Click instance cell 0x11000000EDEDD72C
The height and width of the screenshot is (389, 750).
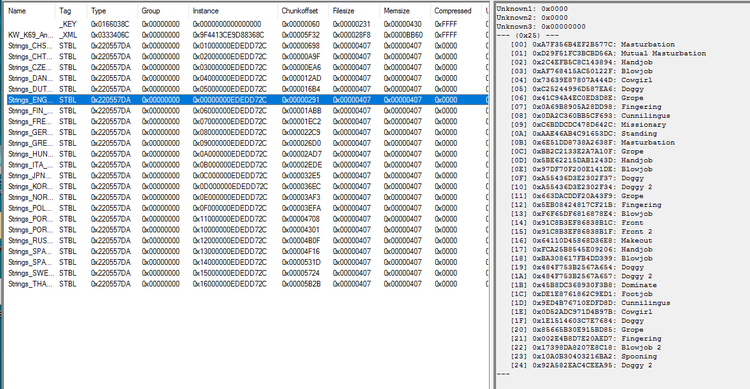[x=230, y=219]
